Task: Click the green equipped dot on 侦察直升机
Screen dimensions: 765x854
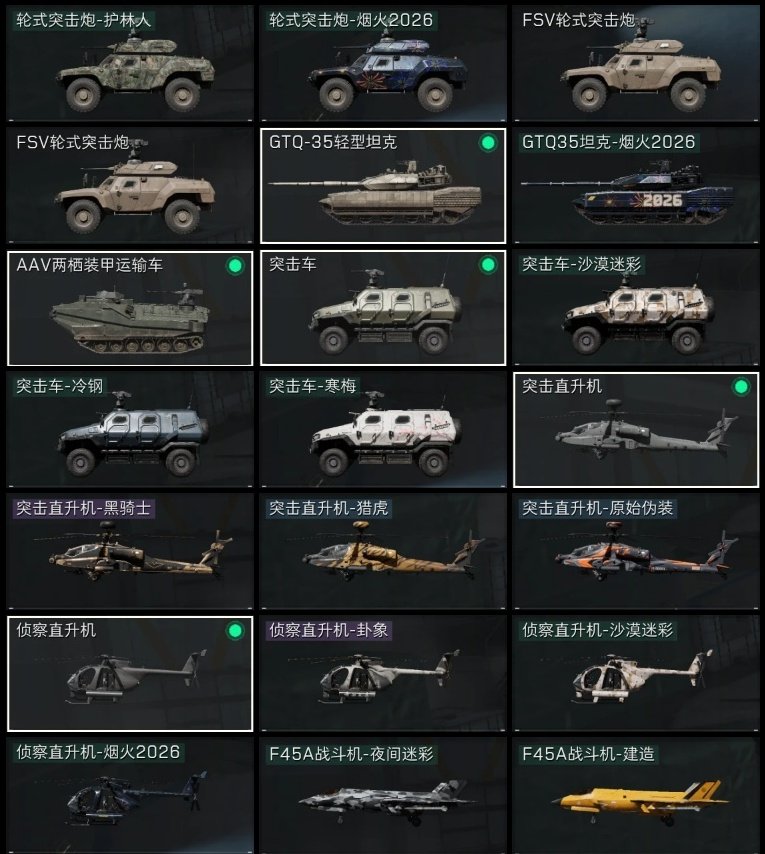Action: click(x=235, y=631)
